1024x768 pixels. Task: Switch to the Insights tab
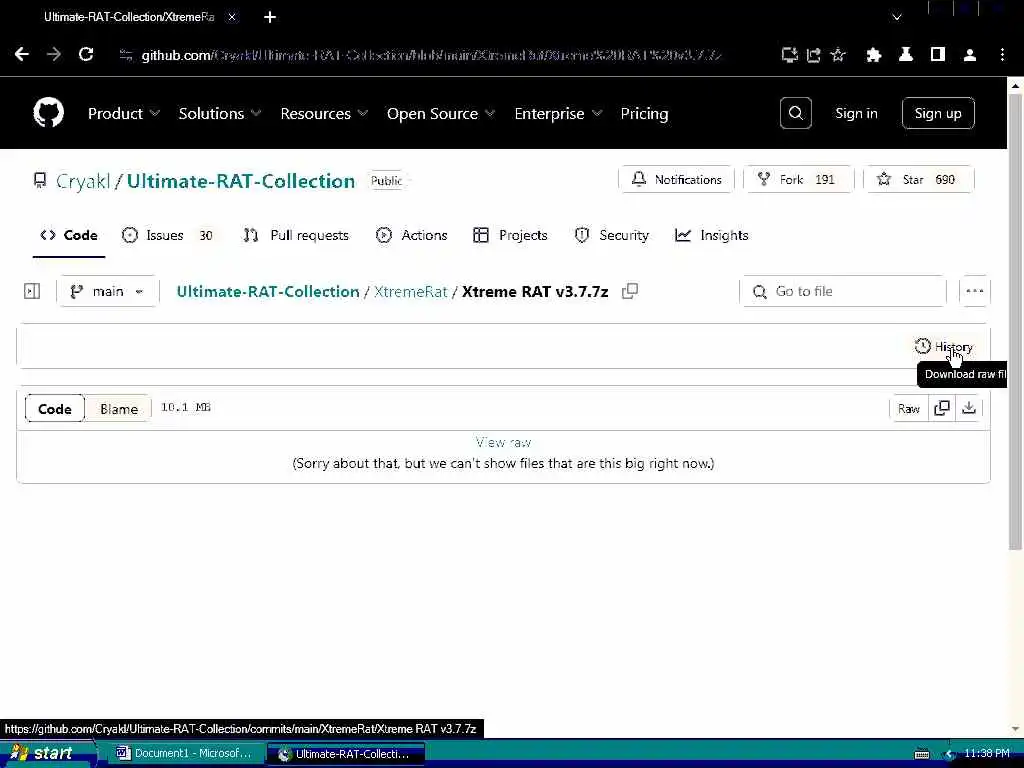711,235
